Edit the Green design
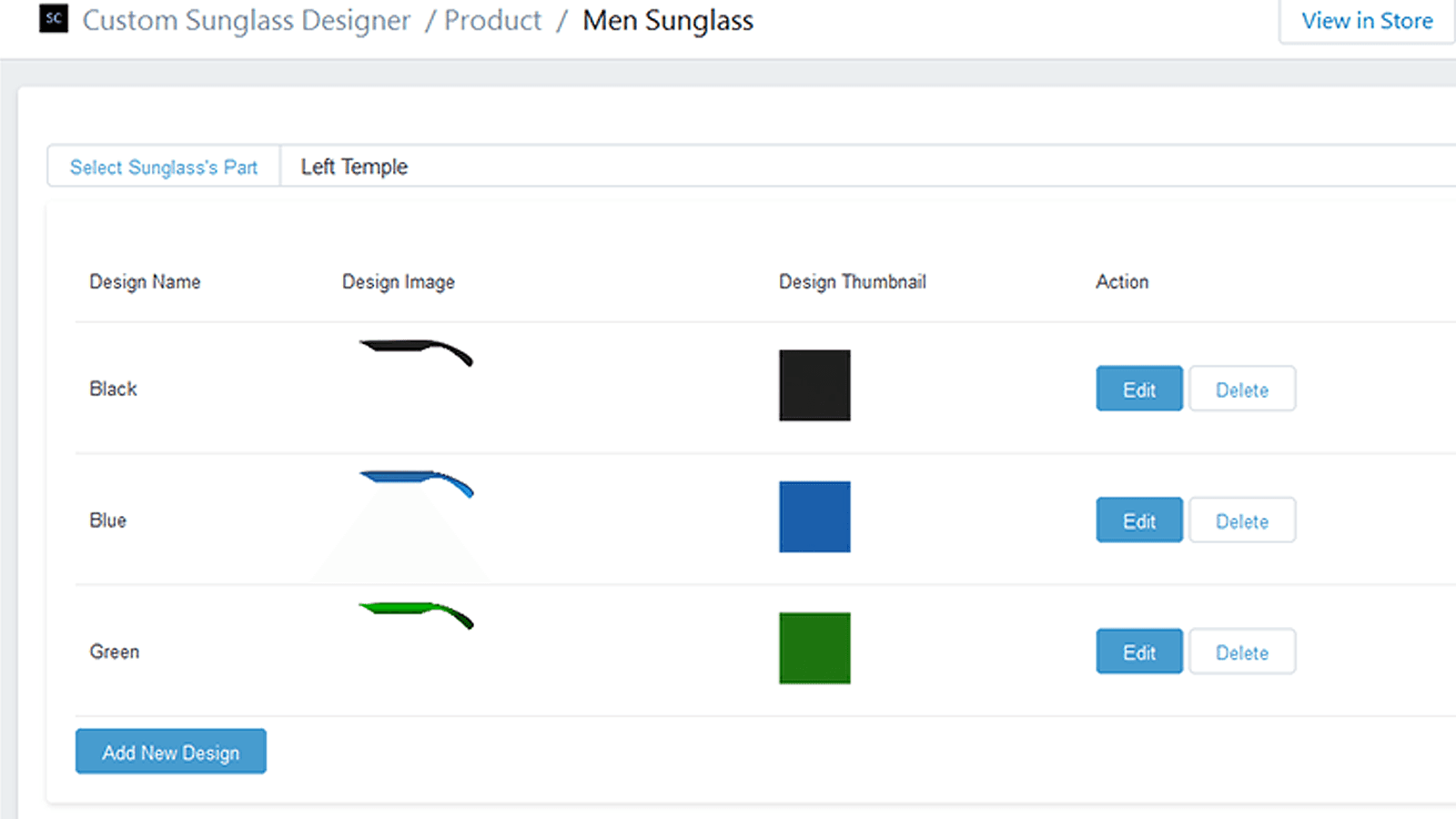 [1138, 652]
